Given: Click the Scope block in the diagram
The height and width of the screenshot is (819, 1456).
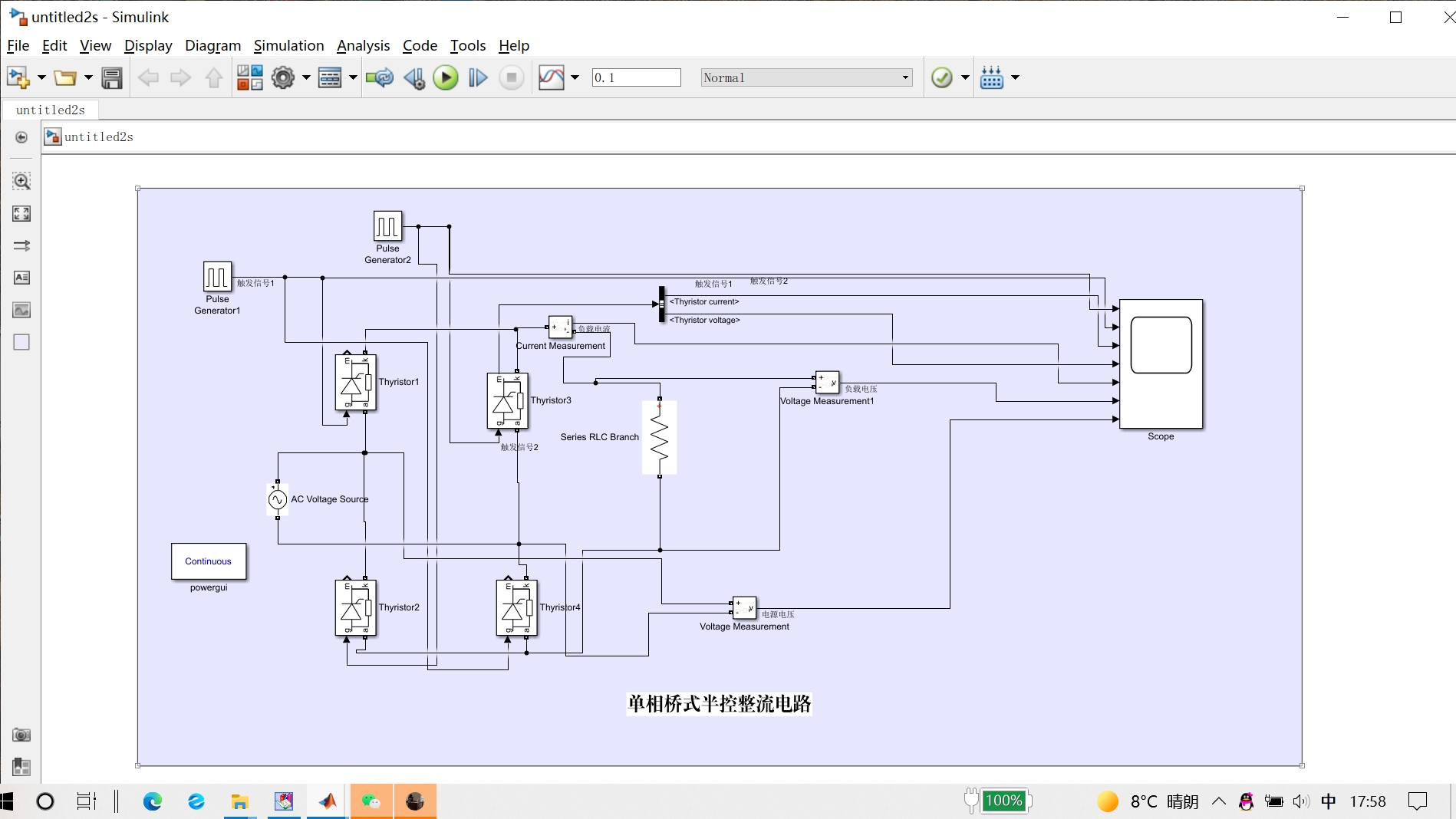Looking at the screenshot, I should [1161, 363].
